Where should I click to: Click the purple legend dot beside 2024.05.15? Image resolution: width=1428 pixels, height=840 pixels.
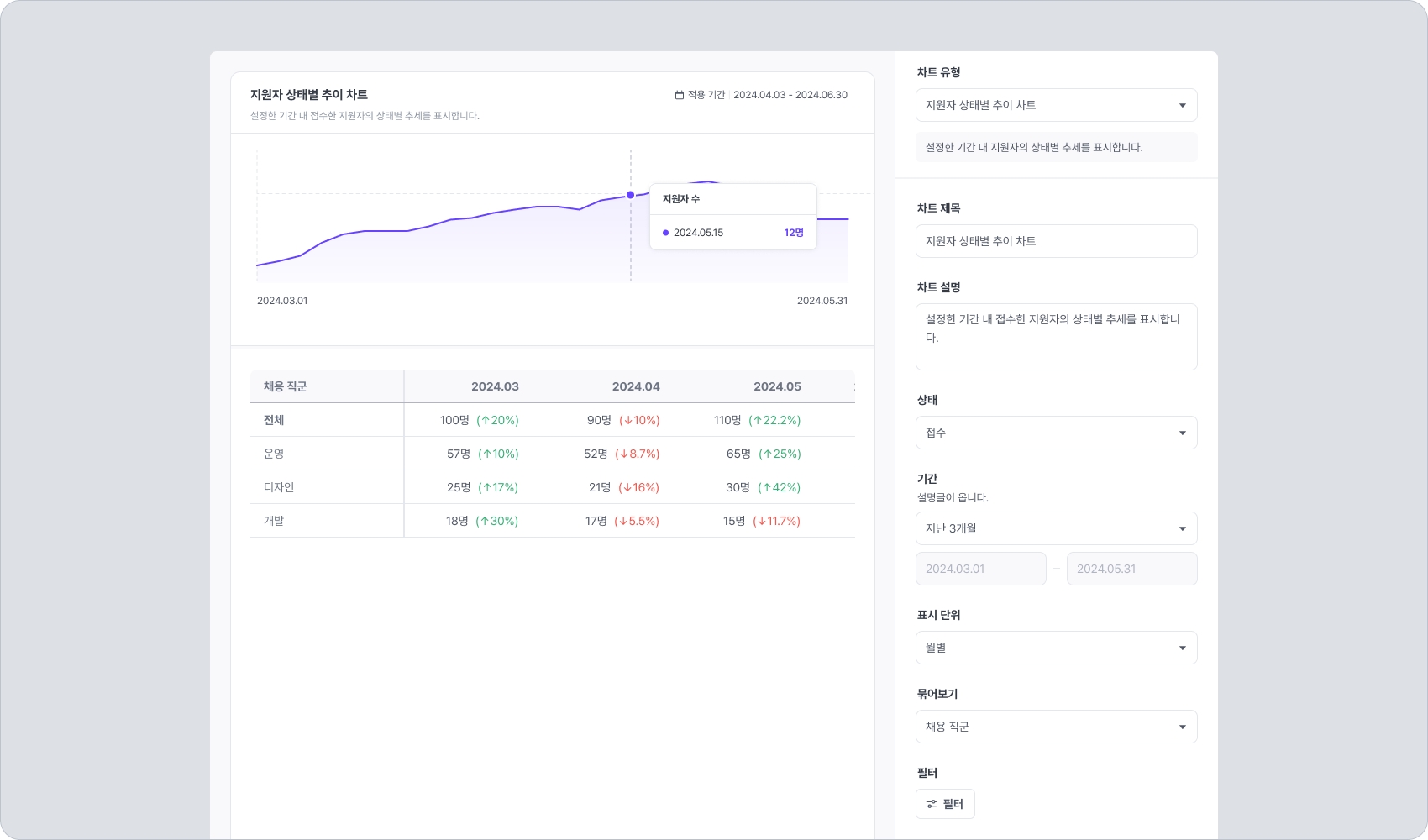[x=665, y=233]
